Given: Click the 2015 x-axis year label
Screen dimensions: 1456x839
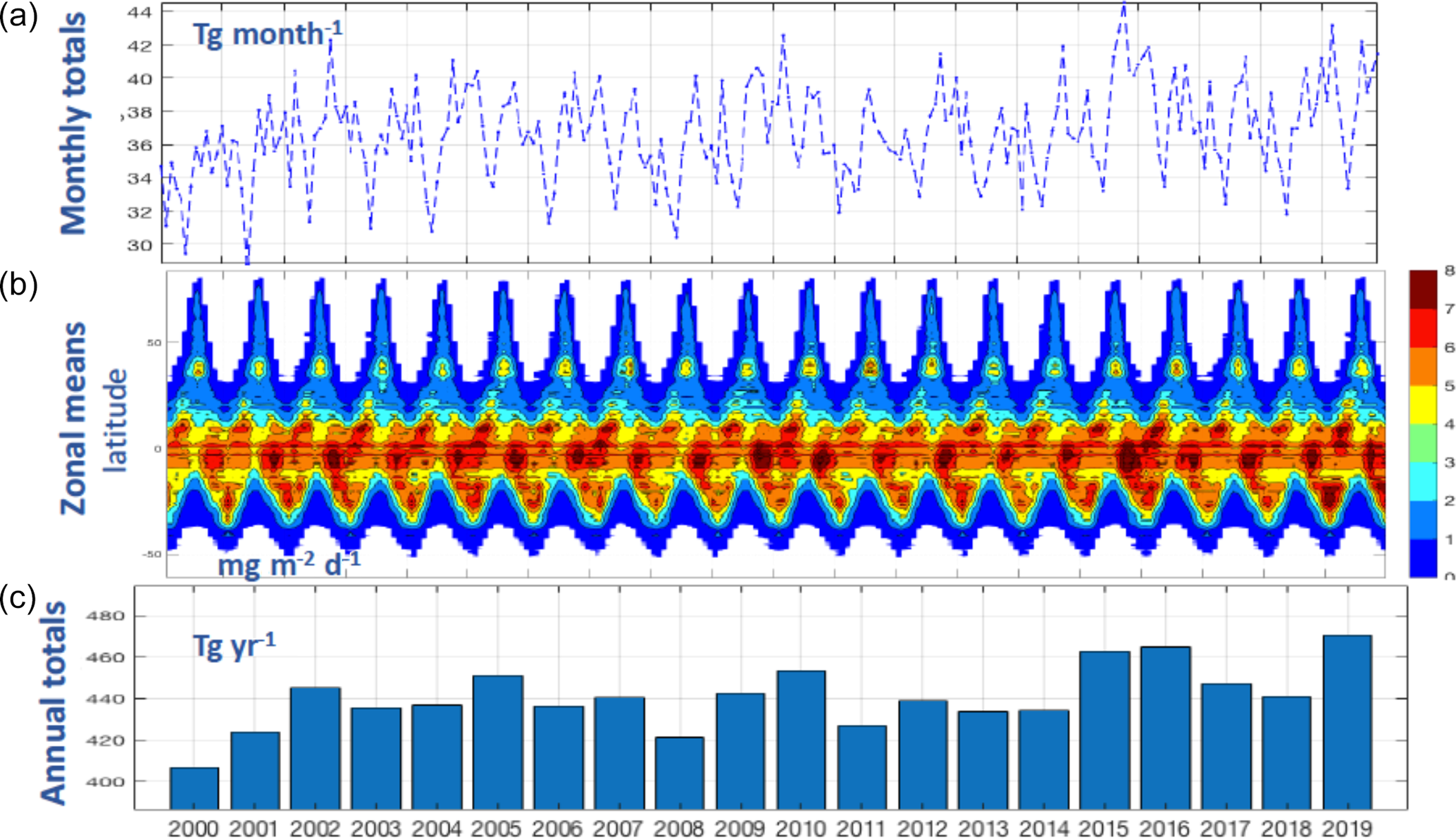Looking at the screenshot, I should 1104,828.
